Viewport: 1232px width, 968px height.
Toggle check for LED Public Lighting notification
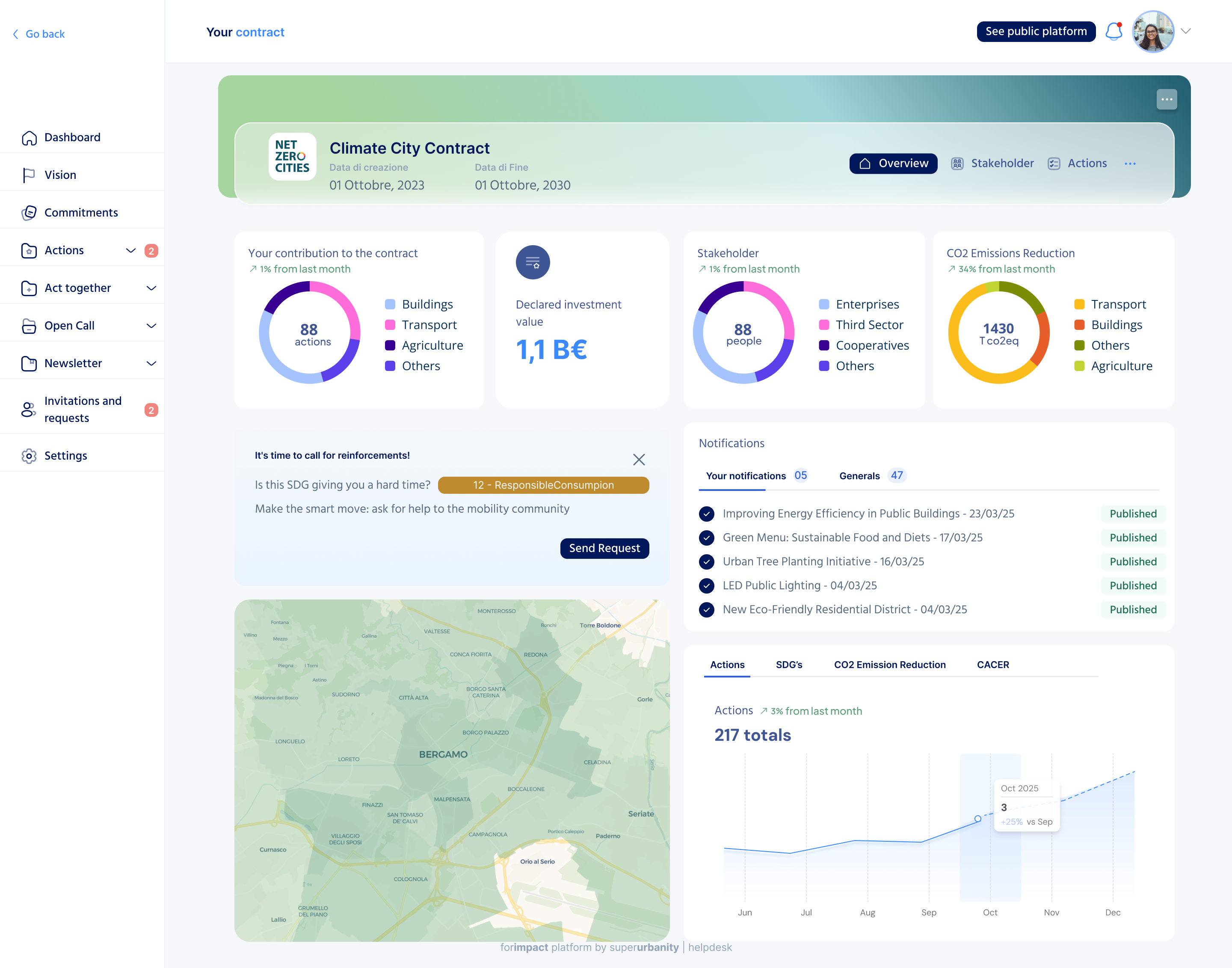(x=706, y=585)
